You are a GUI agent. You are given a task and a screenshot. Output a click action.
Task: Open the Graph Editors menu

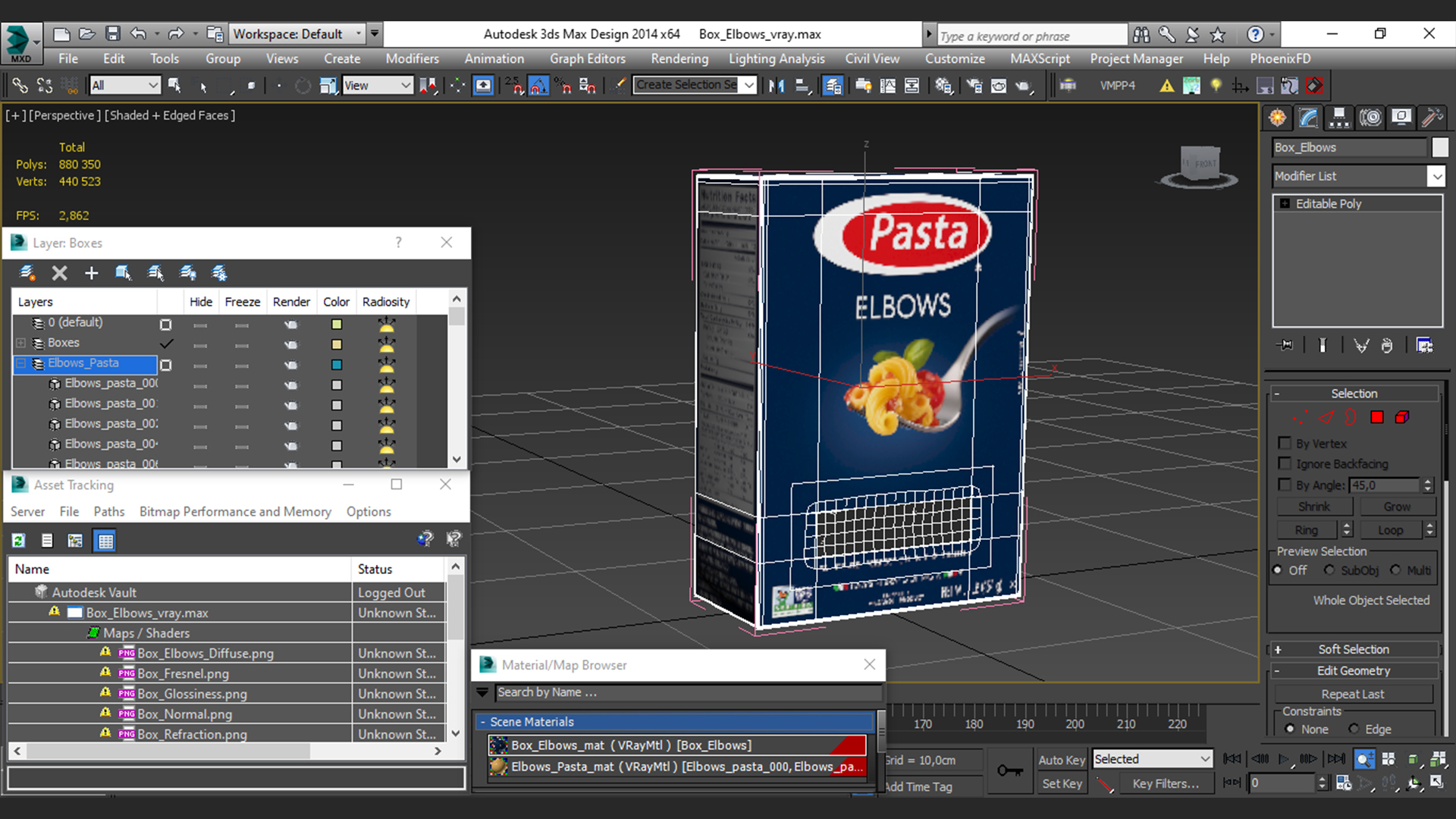(x=588, y=58)
